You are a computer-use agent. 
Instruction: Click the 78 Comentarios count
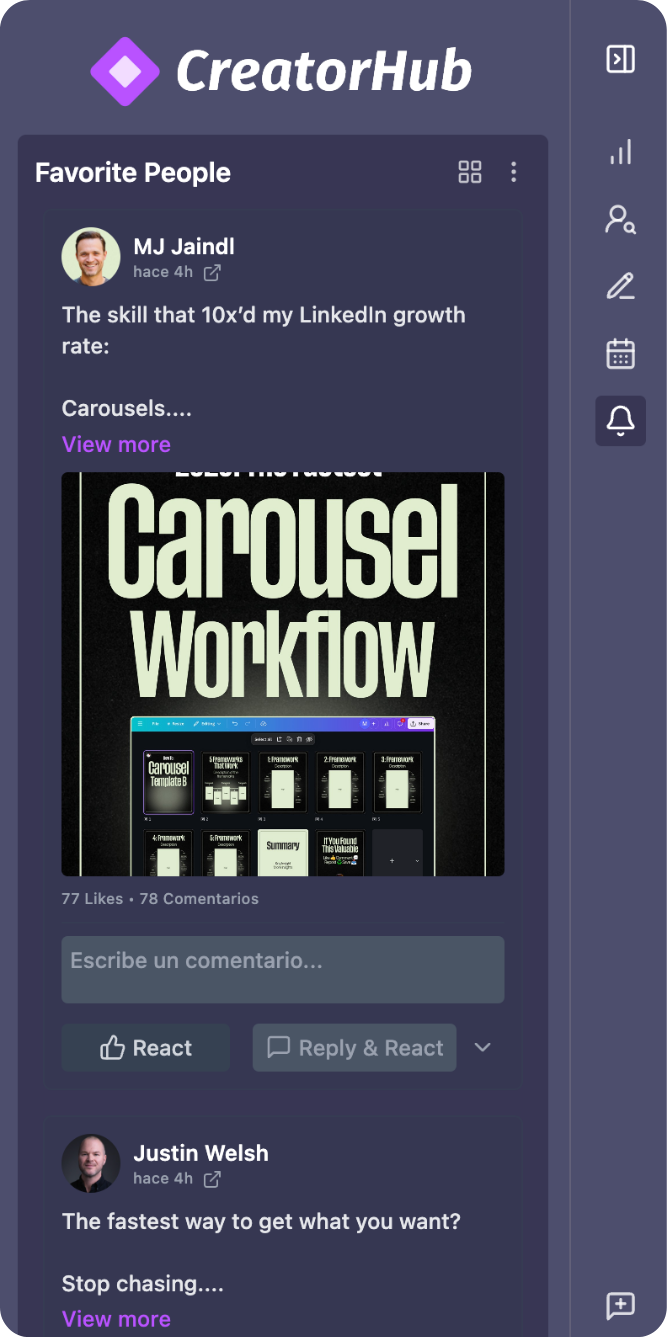(199, 898)
